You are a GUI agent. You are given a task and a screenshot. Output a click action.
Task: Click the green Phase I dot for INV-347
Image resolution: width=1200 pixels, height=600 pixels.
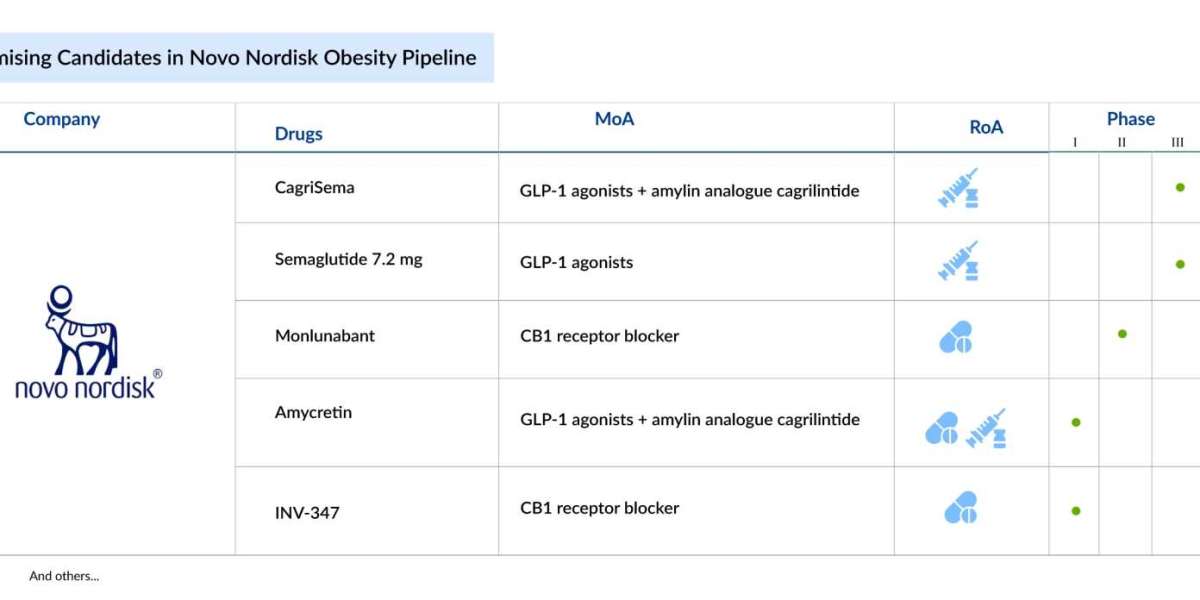click(1076, 510)
